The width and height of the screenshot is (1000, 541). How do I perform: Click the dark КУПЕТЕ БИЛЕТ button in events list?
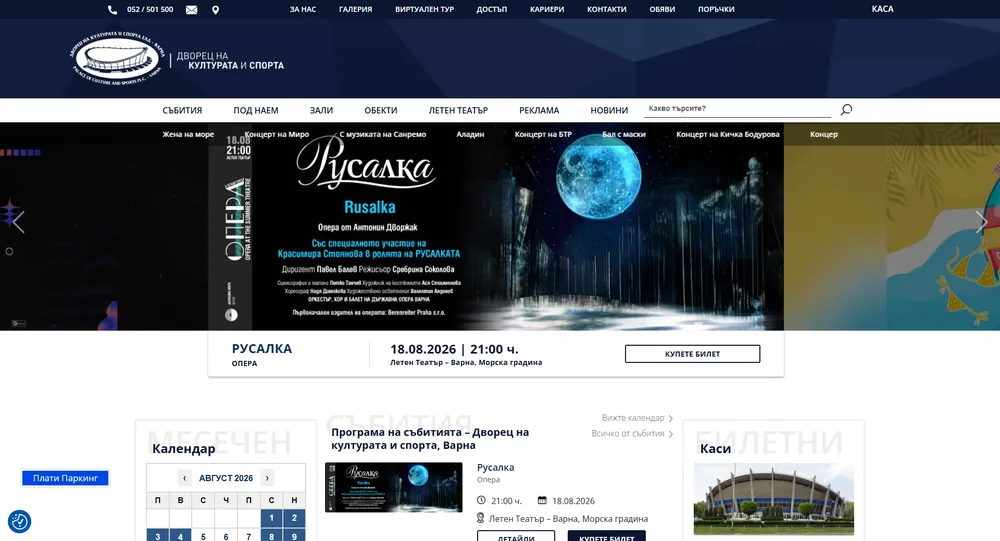[607, 537]
